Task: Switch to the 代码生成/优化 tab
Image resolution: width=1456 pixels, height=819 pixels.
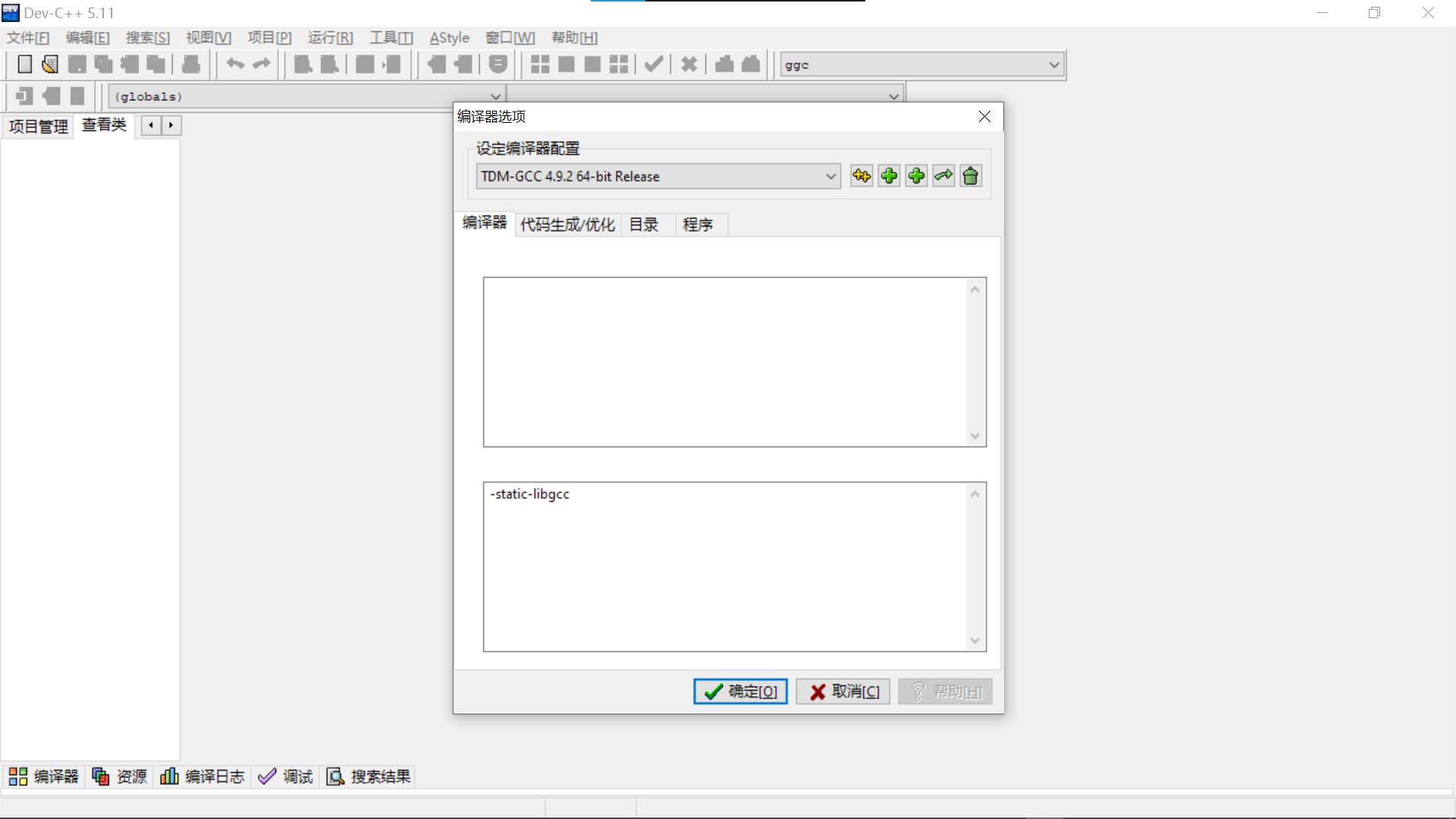Action: point(567,224)
